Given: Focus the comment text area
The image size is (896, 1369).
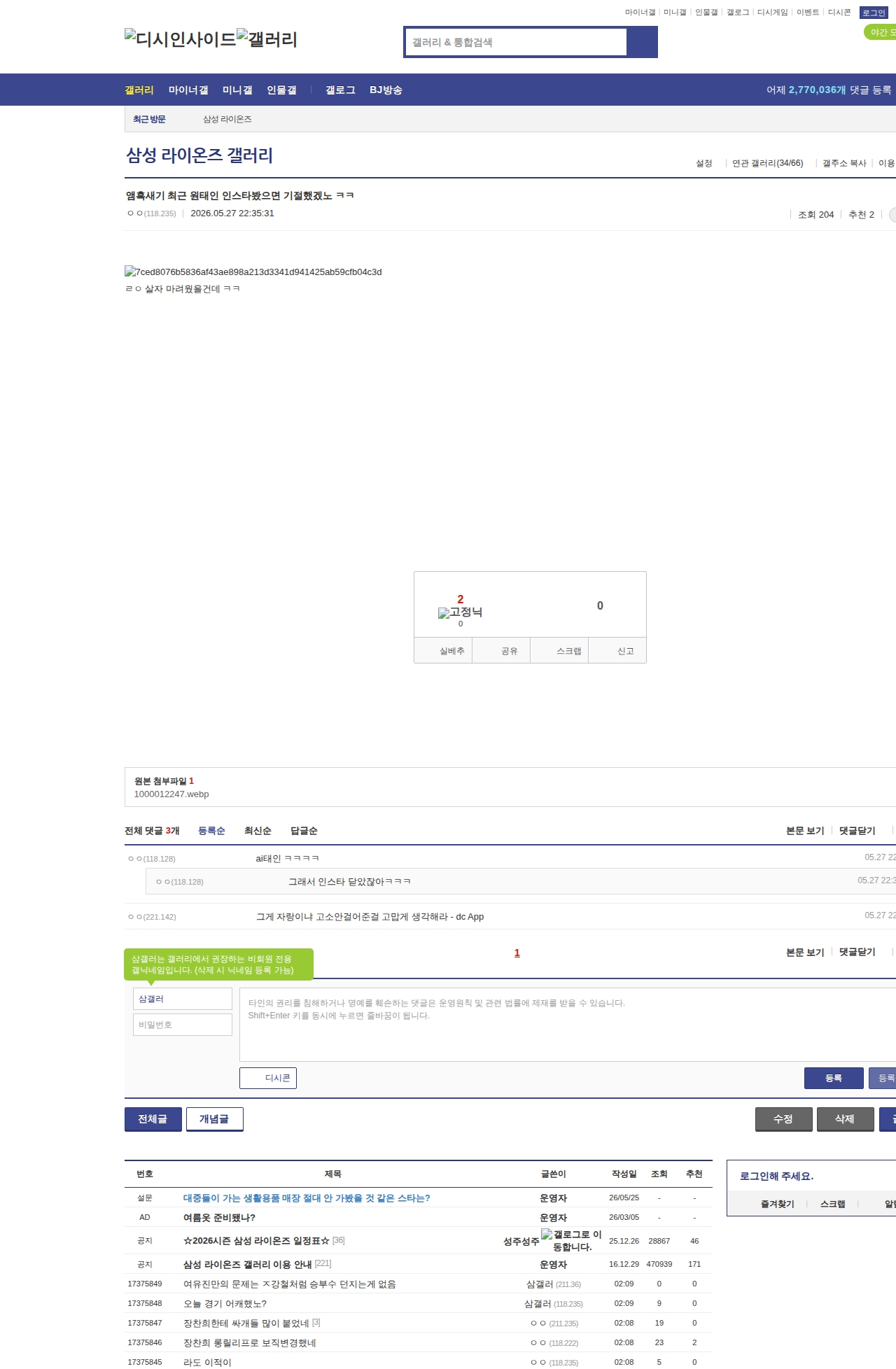Looking at the screenshot, I should [x=568, y=1025].
